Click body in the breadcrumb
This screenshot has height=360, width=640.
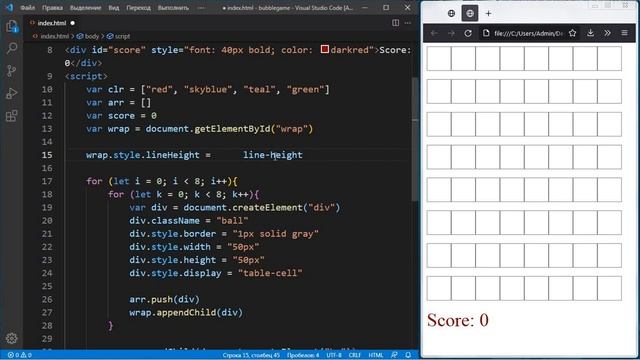coord(88,36)
